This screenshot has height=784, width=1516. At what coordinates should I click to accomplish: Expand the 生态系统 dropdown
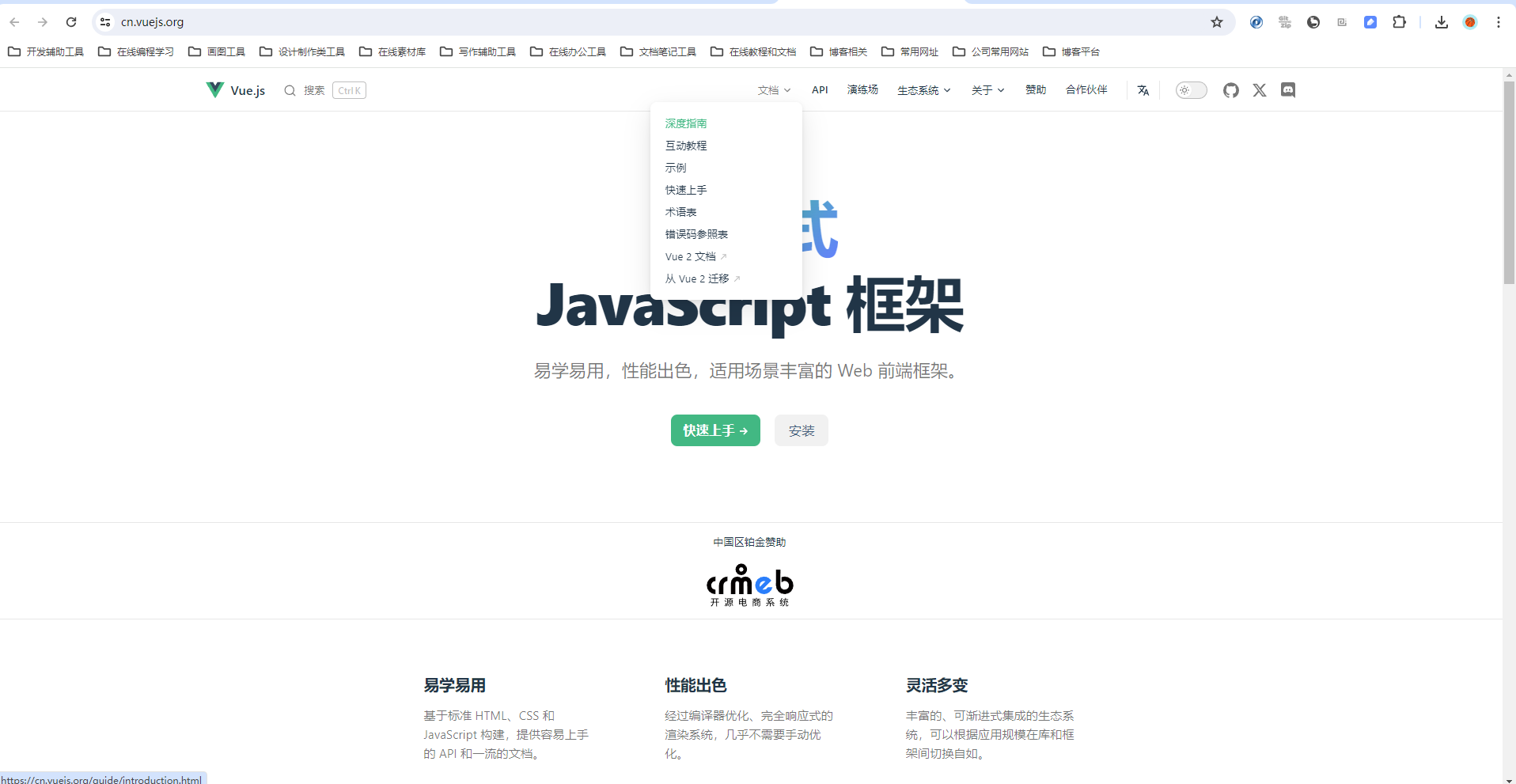(x=923, y=90)
